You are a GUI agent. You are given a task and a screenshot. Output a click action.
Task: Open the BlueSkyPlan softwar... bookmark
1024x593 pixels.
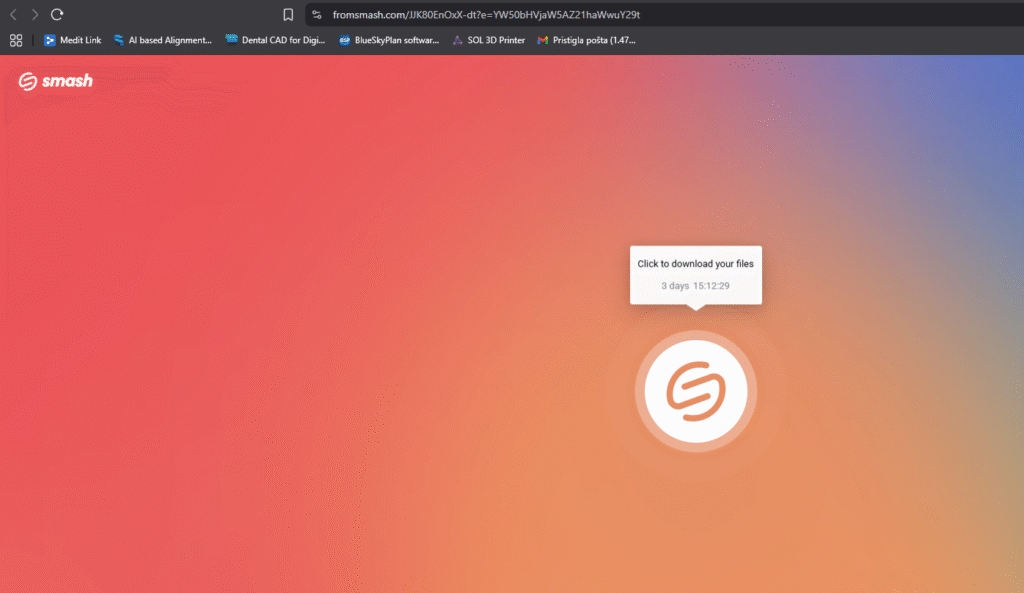point(389,40)
